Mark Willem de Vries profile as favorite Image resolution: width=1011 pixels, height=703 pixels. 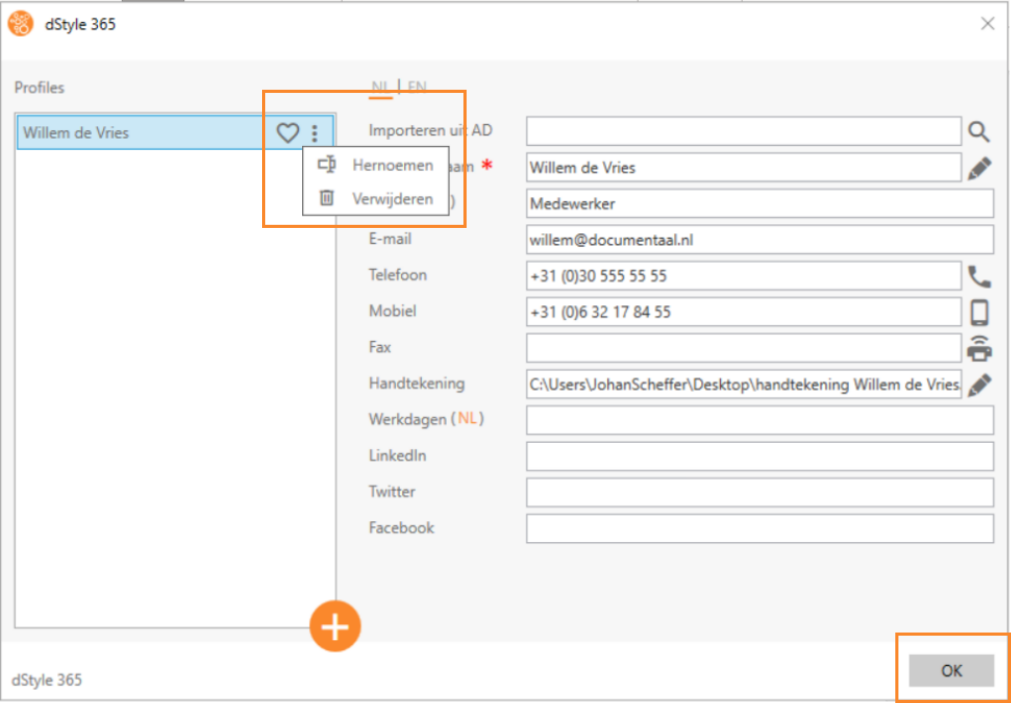(288, 134)
